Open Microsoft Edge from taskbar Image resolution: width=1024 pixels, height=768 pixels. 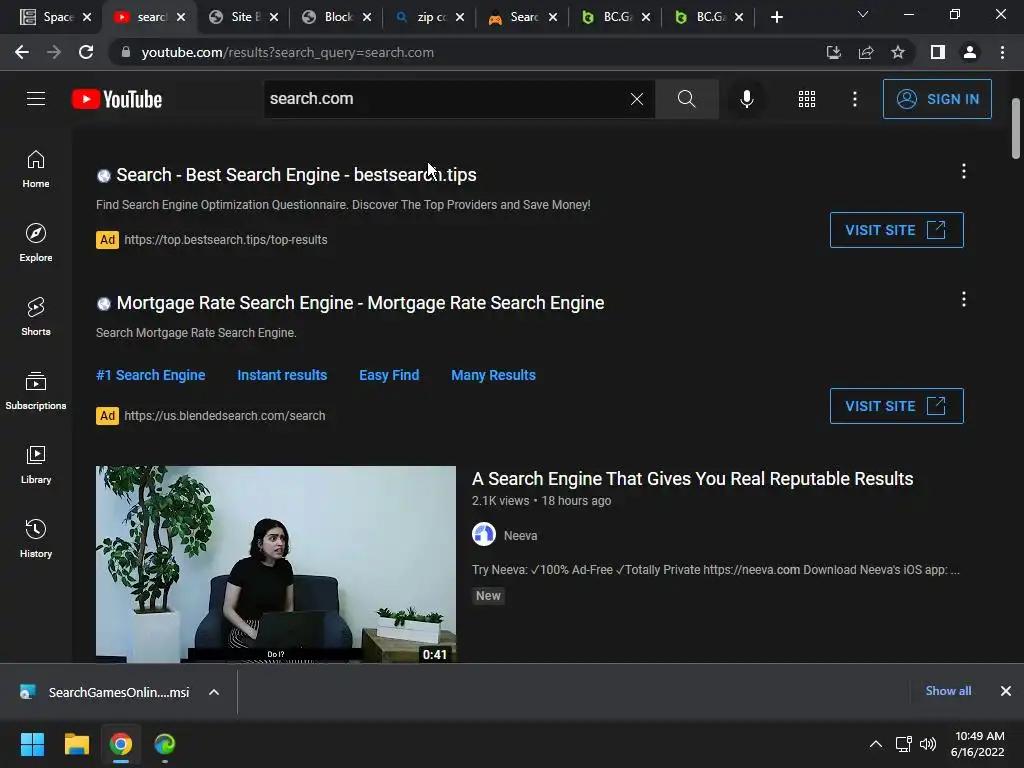165,744
